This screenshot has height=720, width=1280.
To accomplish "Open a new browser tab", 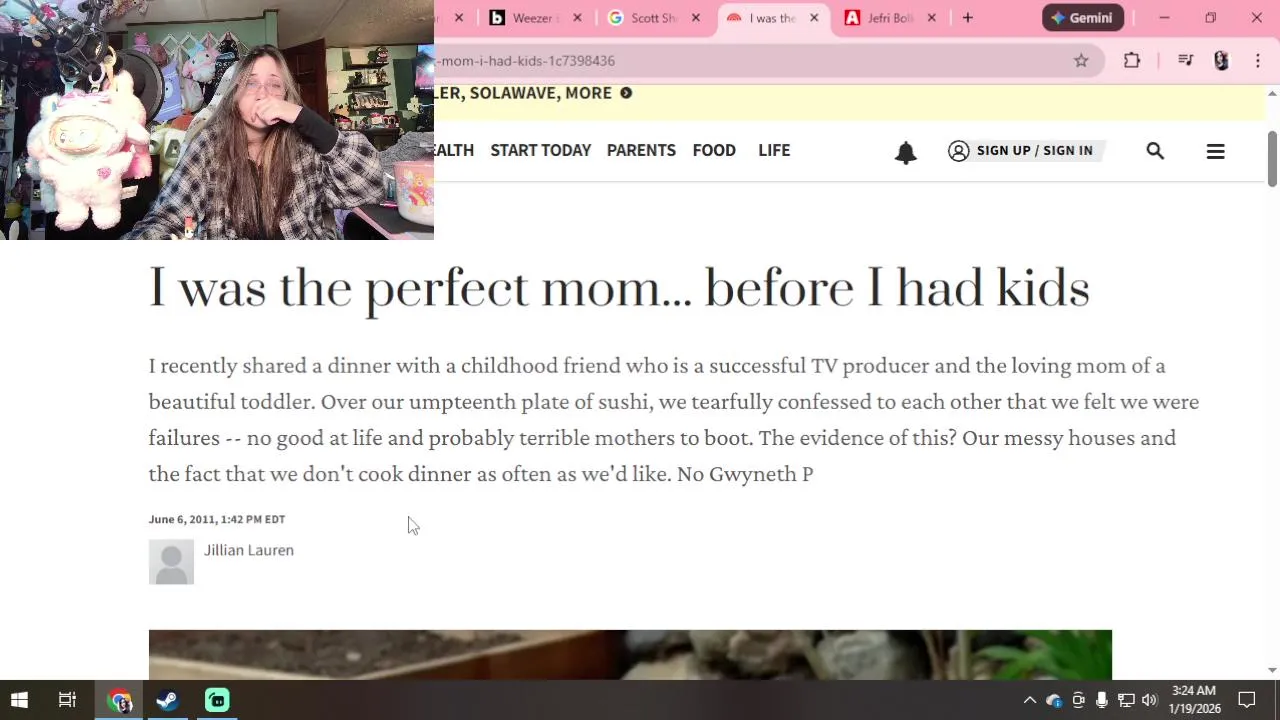I will point(967,18).
